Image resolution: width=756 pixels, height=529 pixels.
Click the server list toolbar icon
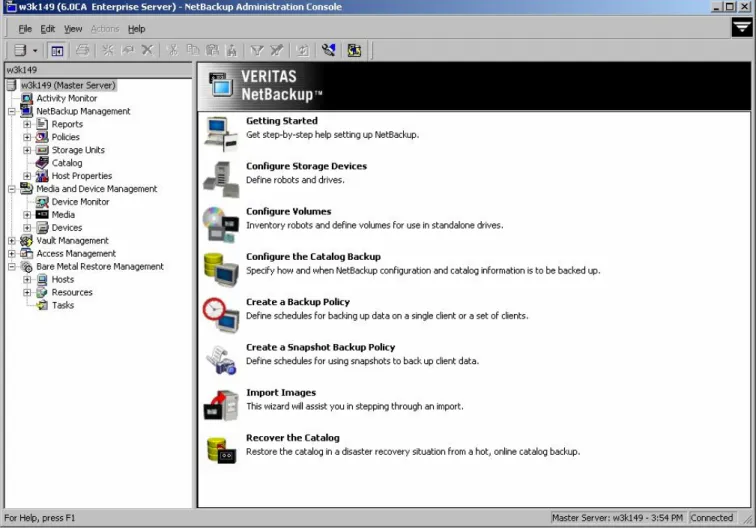point(20,50)
